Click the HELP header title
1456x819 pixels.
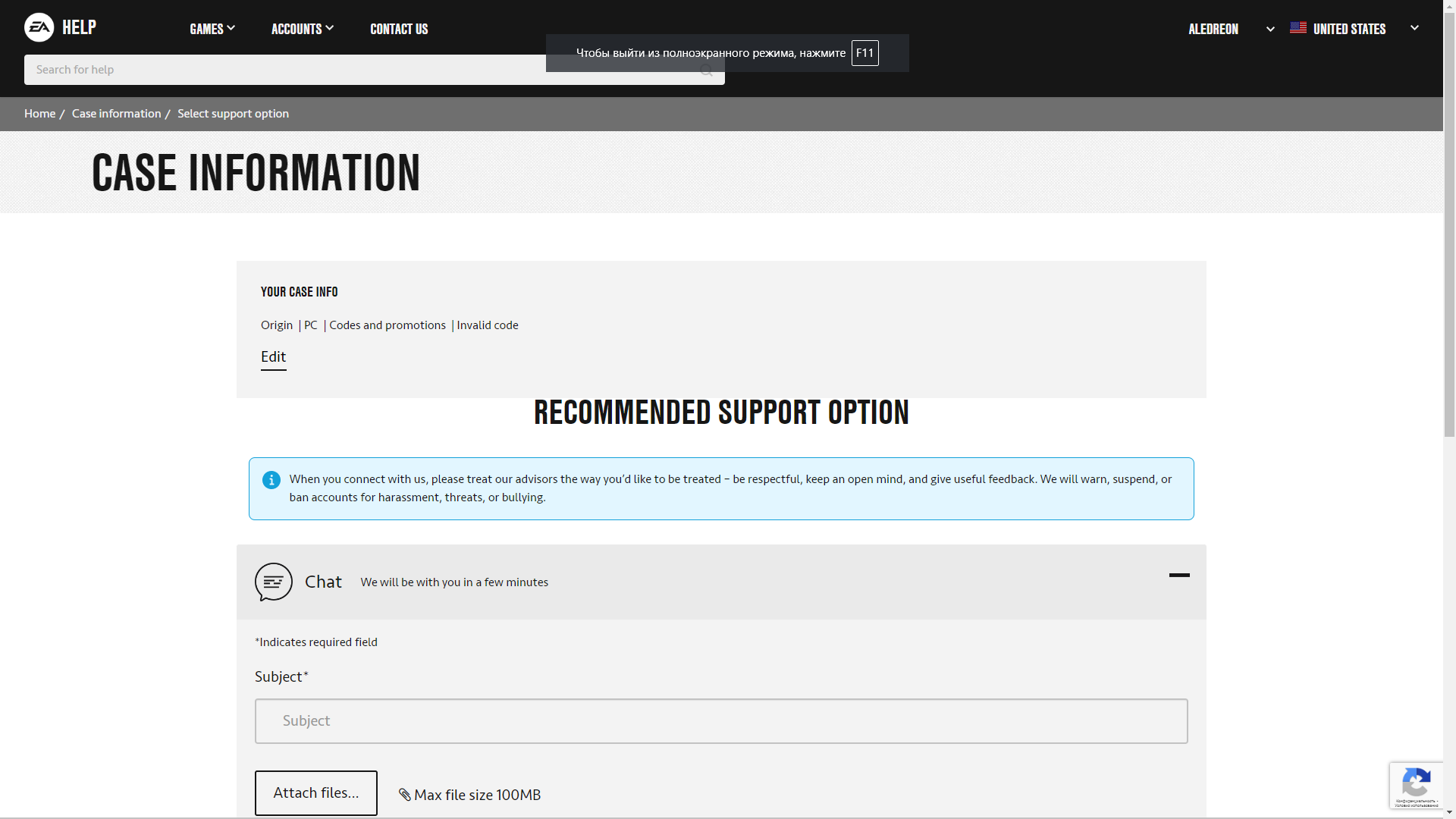(79, 28)
